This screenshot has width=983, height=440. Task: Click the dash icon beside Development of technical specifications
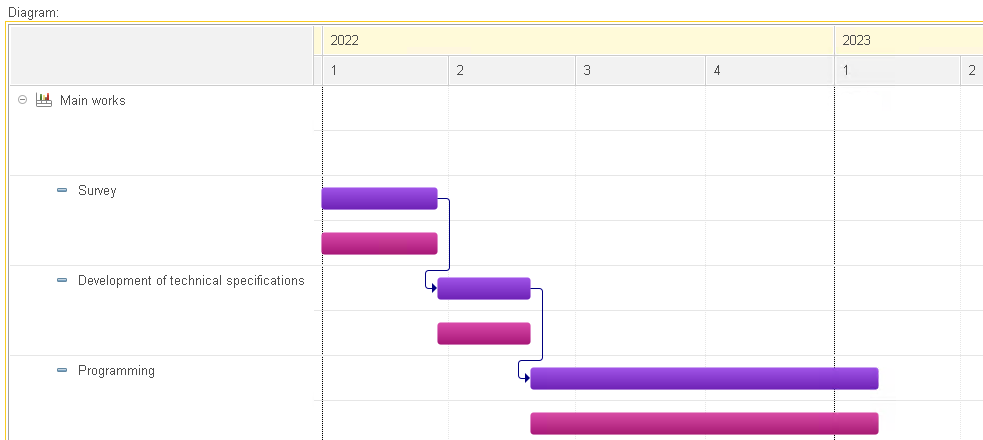62,280
